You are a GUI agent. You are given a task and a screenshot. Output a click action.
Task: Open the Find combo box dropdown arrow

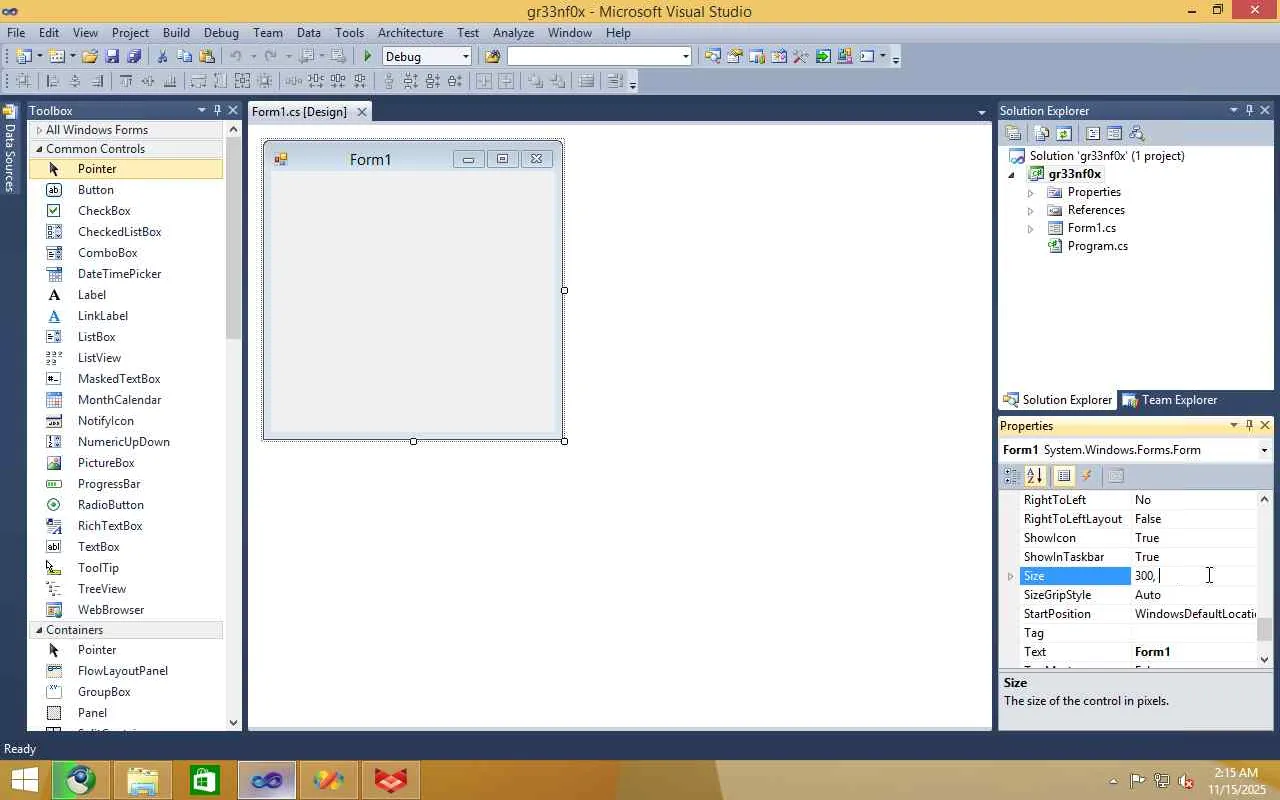point(685,57)
